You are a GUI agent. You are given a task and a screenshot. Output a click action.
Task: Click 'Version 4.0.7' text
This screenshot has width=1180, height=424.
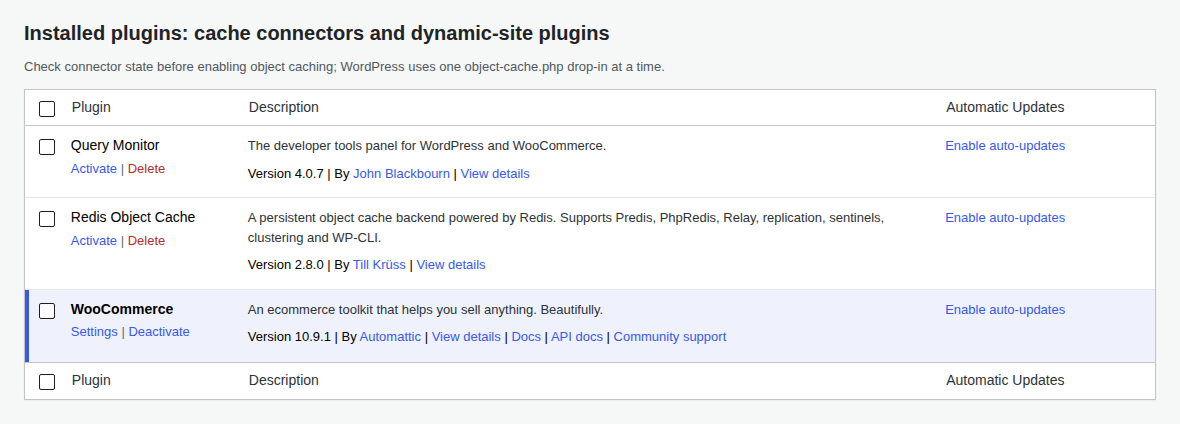285,174
